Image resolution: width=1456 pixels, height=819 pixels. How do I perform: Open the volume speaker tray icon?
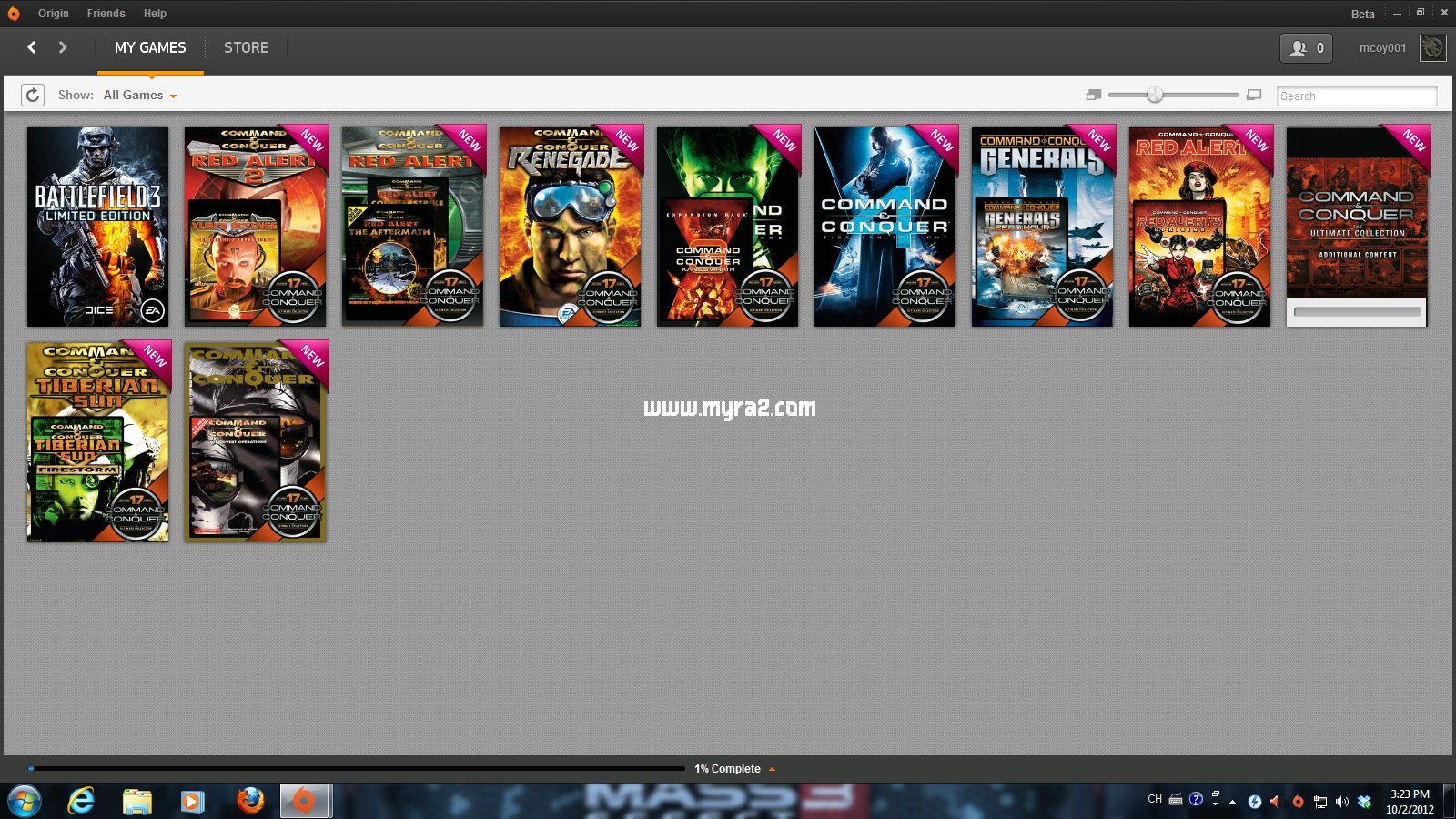pyautogui.click(x=1342, y=802)
